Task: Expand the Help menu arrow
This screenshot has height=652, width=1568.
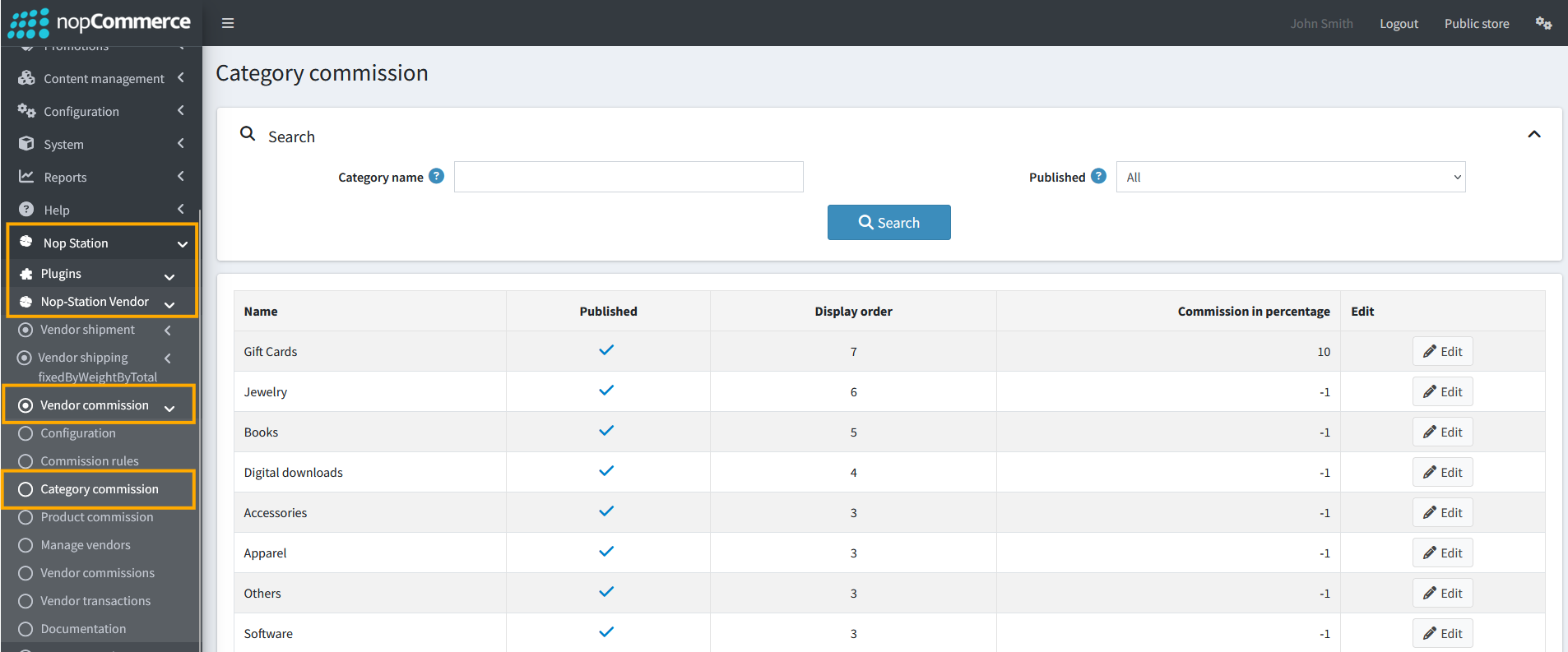Action: tap(180, 209)
